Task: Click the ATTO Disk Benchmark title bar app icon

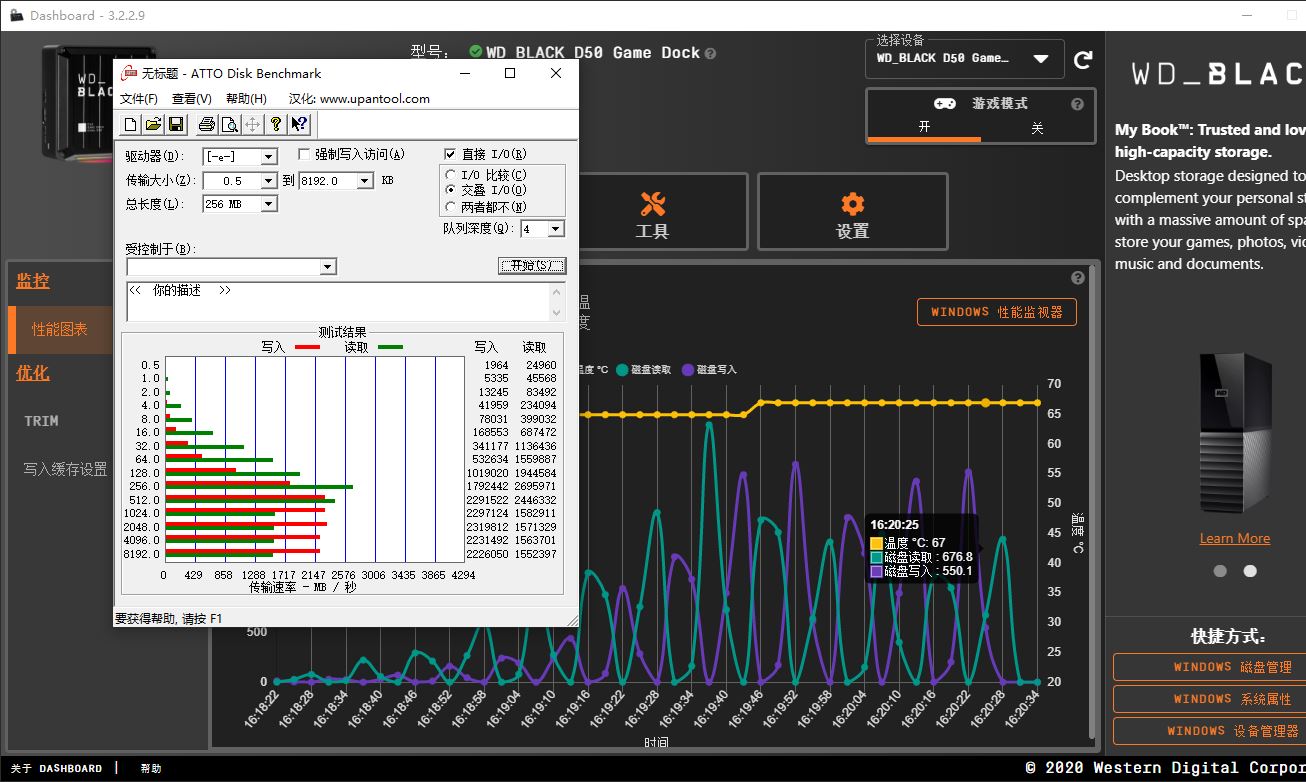Action: pyautogui.click(x=129, y=73)
